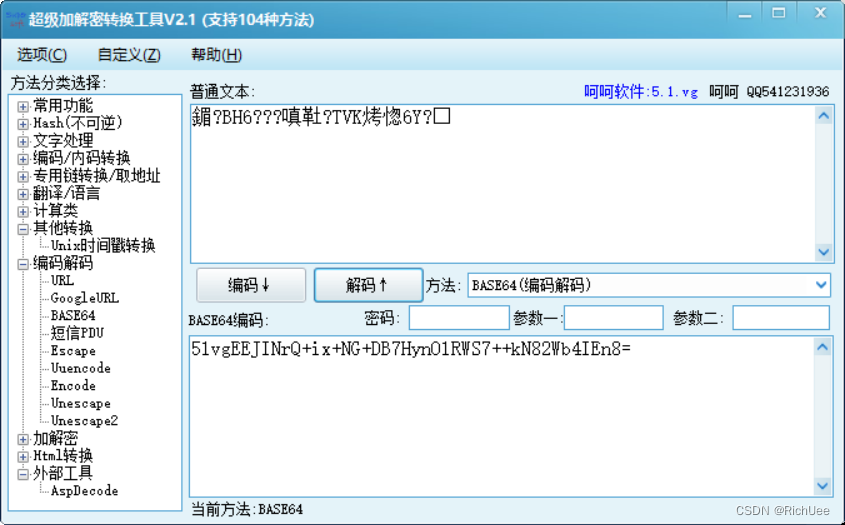
Task: Select the Unescape tree item
Action: click(x=81, y=403)
